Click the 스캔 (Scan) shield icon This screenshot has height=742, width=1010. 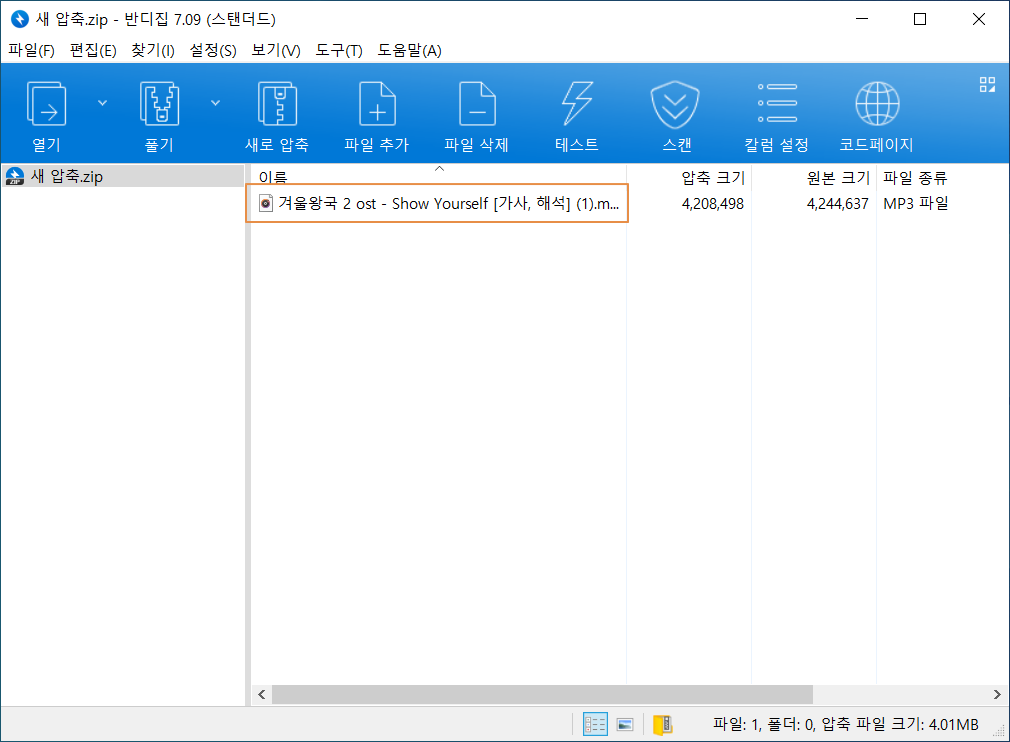click(675, 104)
